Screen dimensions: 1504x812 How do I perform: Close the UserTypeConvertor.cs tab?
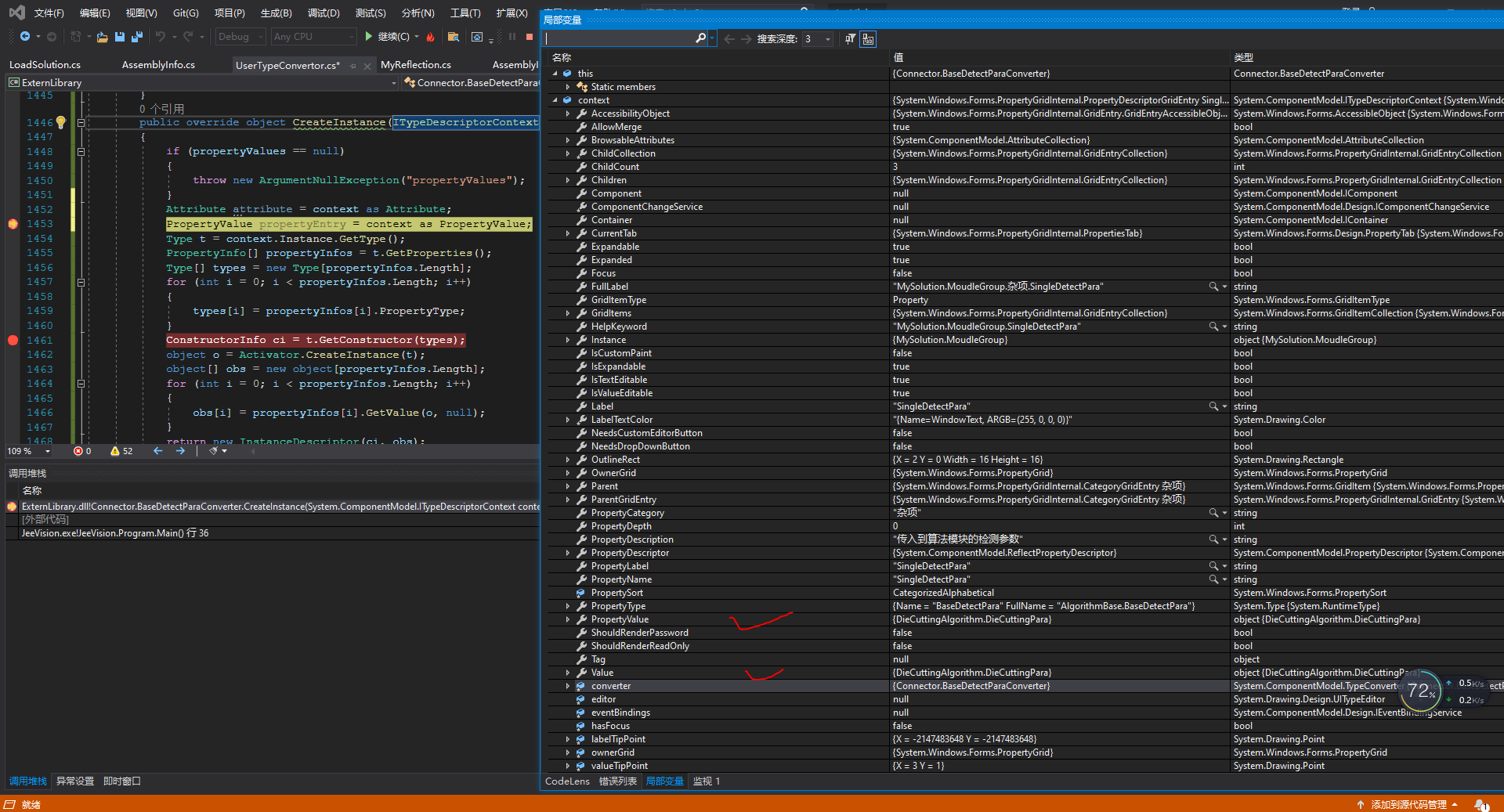click(367, 66)
